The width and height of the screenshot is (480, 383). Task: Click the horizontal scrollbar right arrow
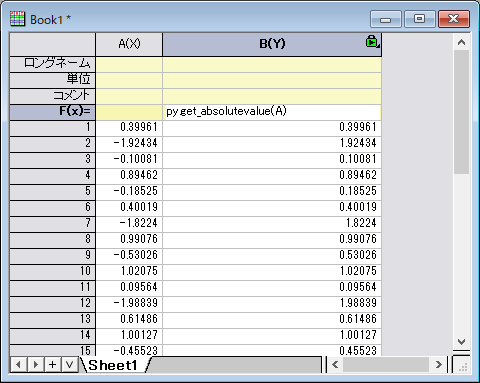point(438,365)
